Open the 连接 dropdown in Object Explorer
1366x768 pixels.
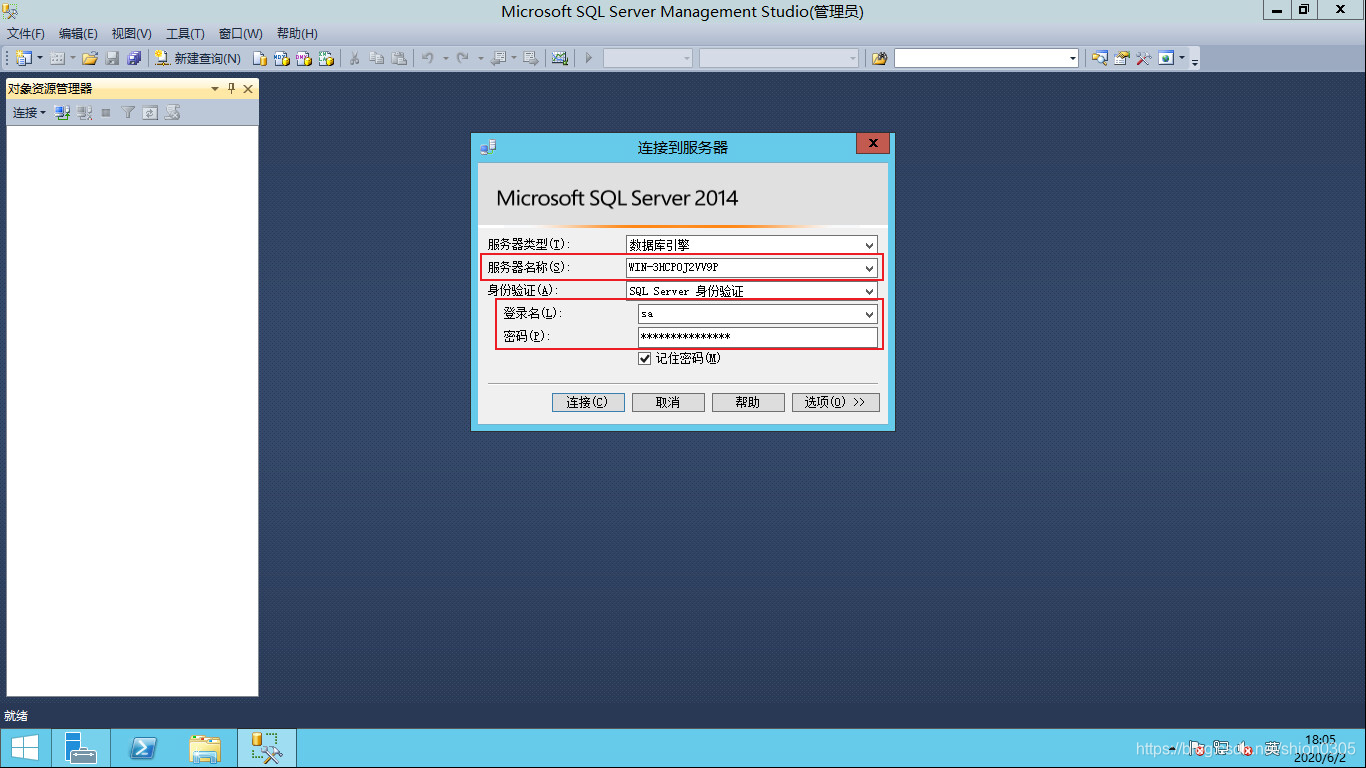pos(29,113)
